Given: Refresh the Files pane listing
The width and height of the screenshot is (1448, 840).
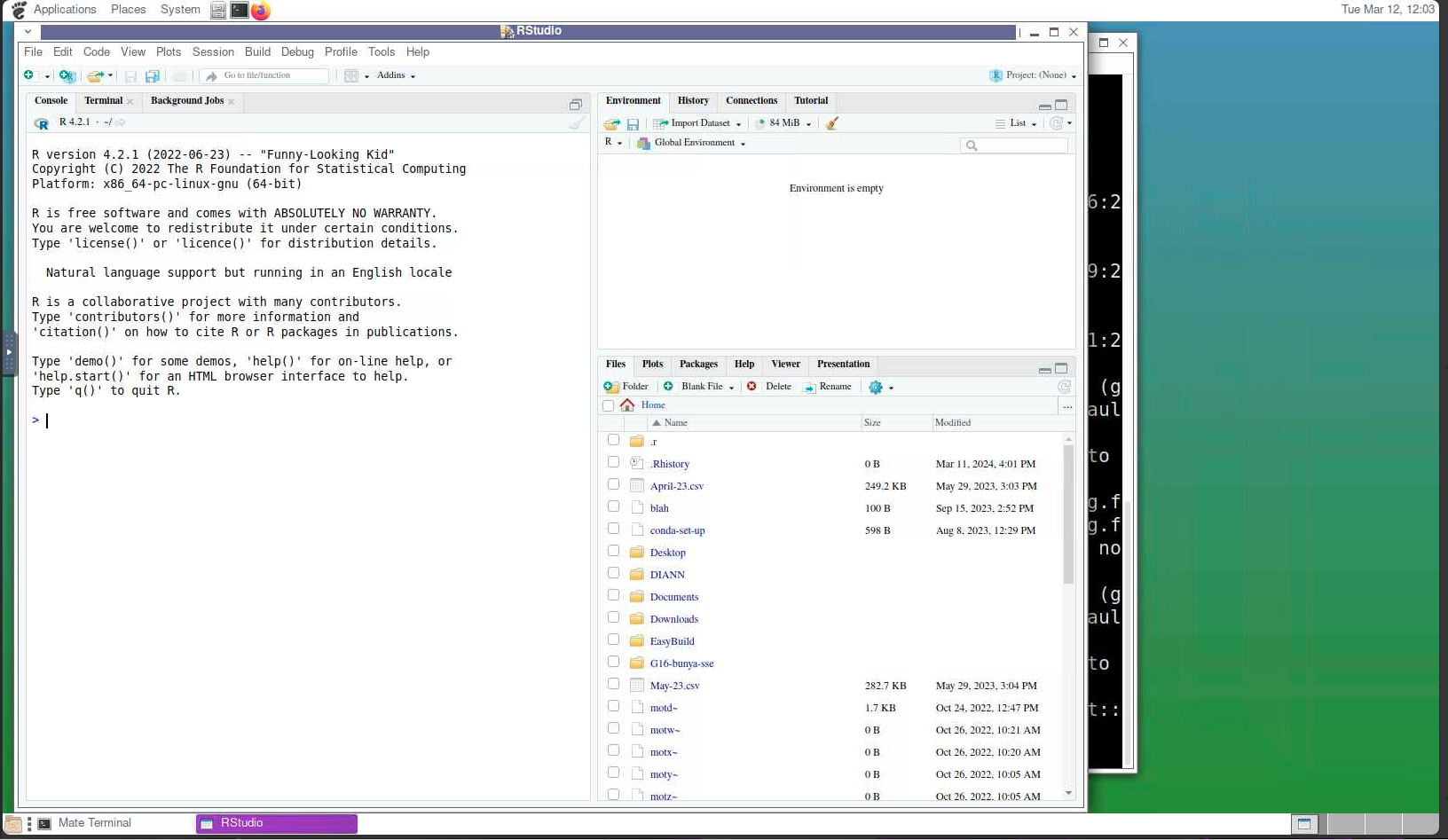Looking at the screenshot, I should coord(1064,387).
